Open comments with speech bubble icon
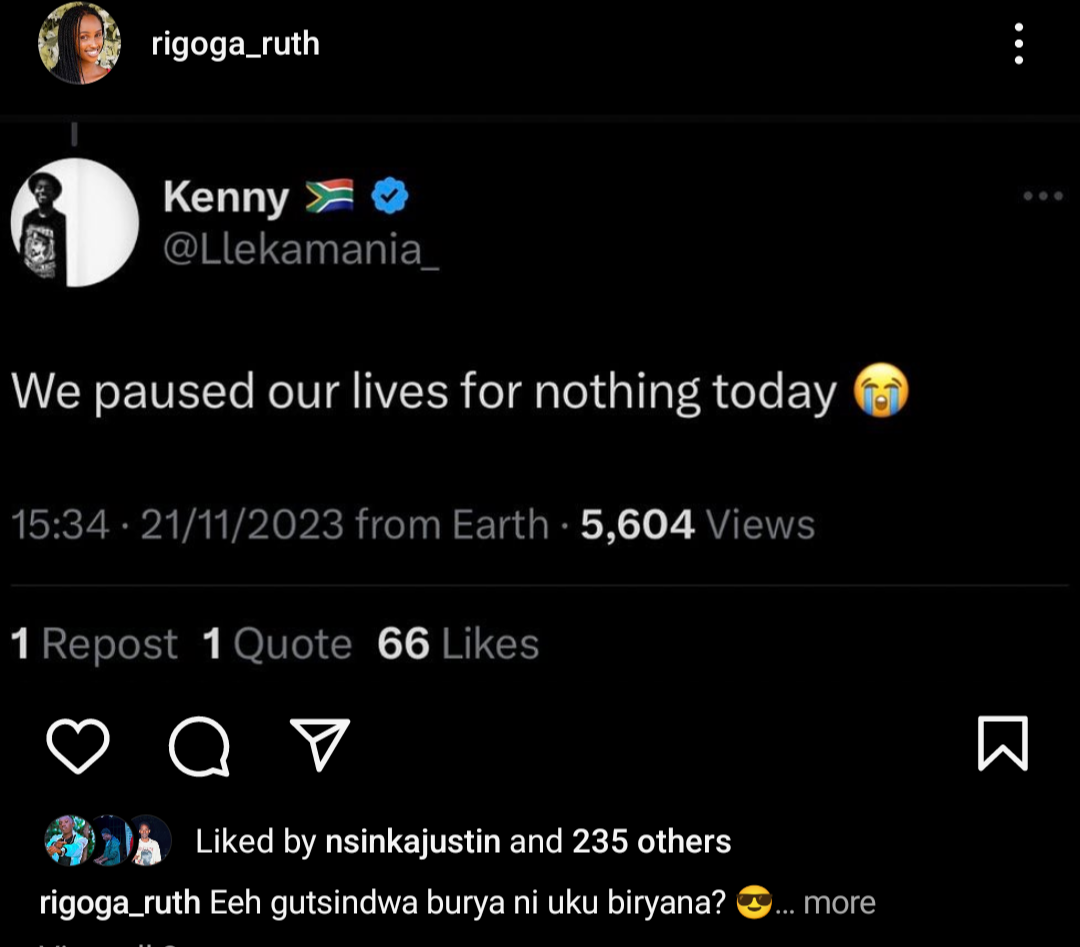This screenshot has height=947, width=1080. pyautogui.click(x=199, y=745)
